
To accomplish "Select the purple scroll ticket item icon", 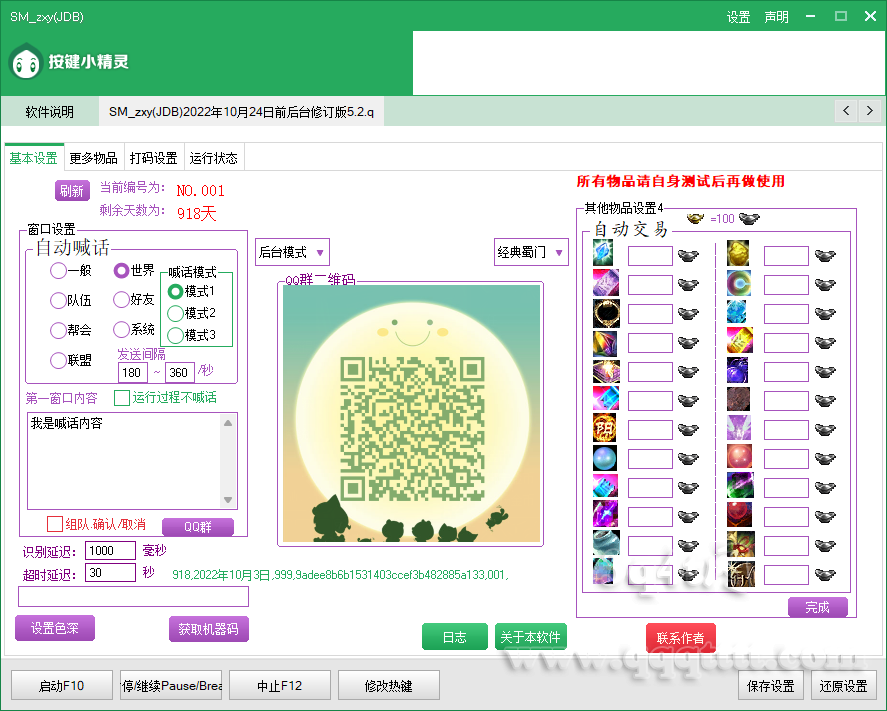I will 605,282.
